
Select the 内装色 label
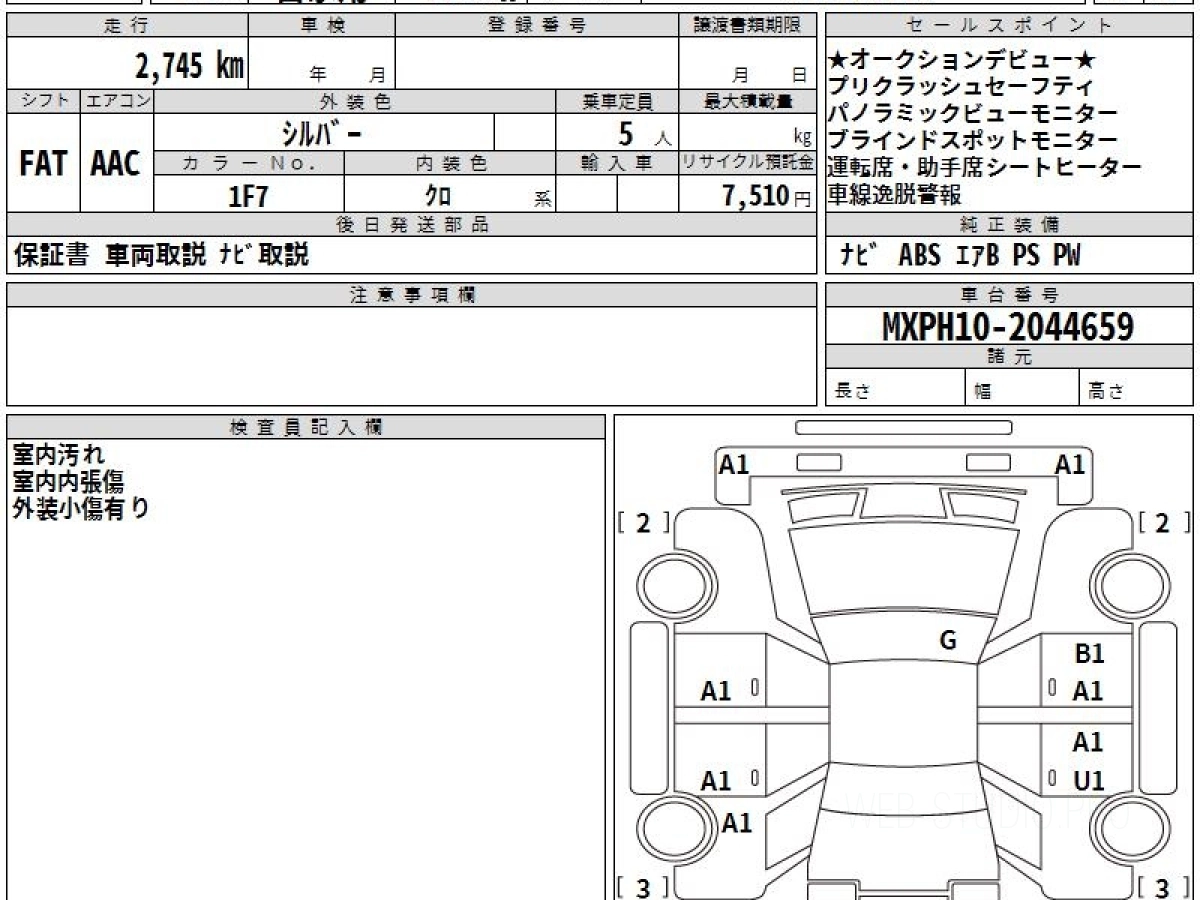450,164
